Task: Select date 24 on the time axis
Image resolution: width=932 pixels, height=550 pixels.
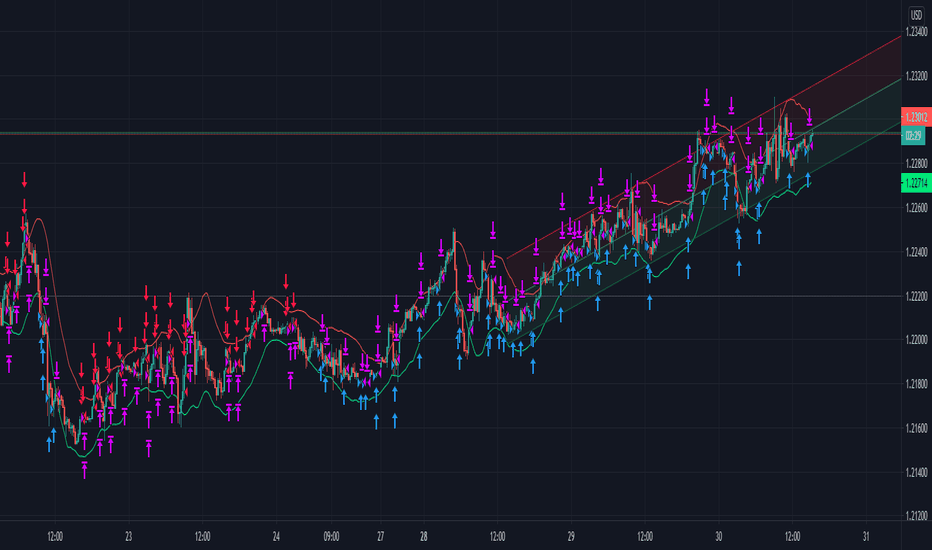Action: (x=276, y=536)
